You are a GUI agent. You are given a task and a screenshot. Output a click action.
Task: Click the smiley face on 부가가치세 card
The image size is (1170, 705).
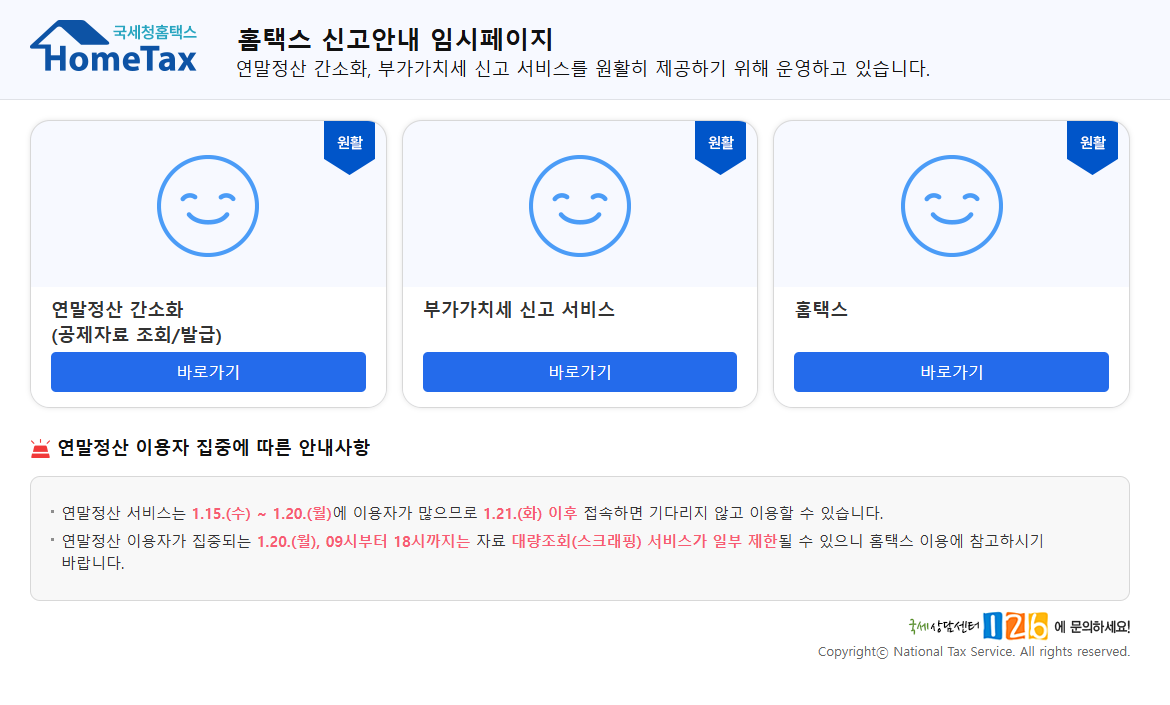coord(579,205)
